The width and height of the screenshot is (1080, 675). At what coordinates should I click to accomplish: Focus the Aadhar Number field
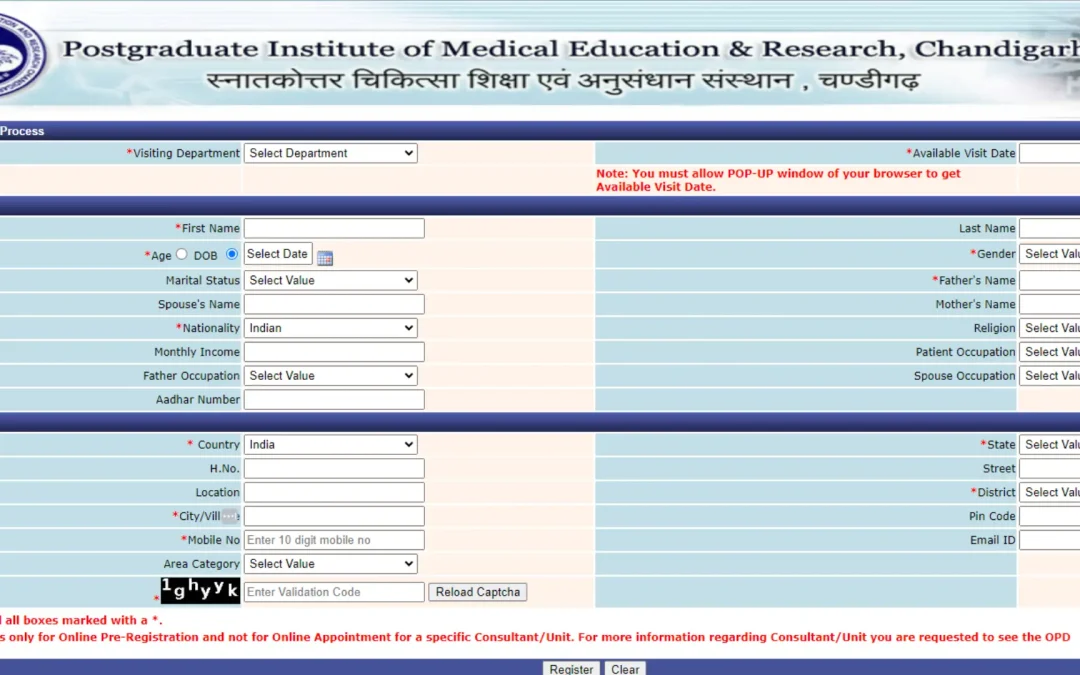[334, 399]
